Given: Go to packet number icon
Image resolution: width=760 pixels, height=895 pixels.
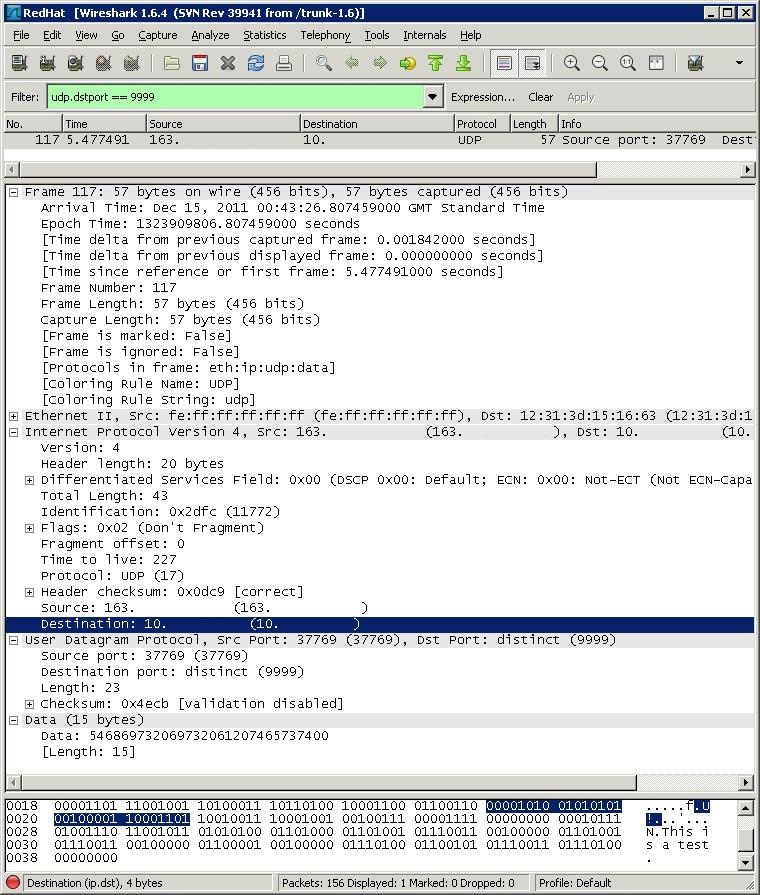Looking at the screenshot, I should (408, 63).
